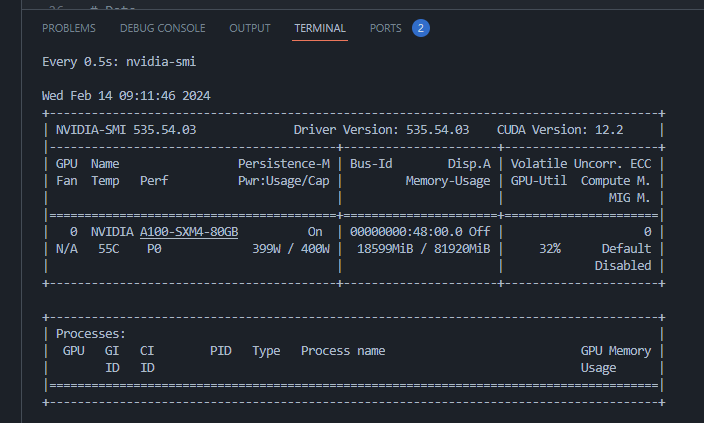Show the PORTS tab
This screenshot has width=704, height=423.
click(386, 28)
